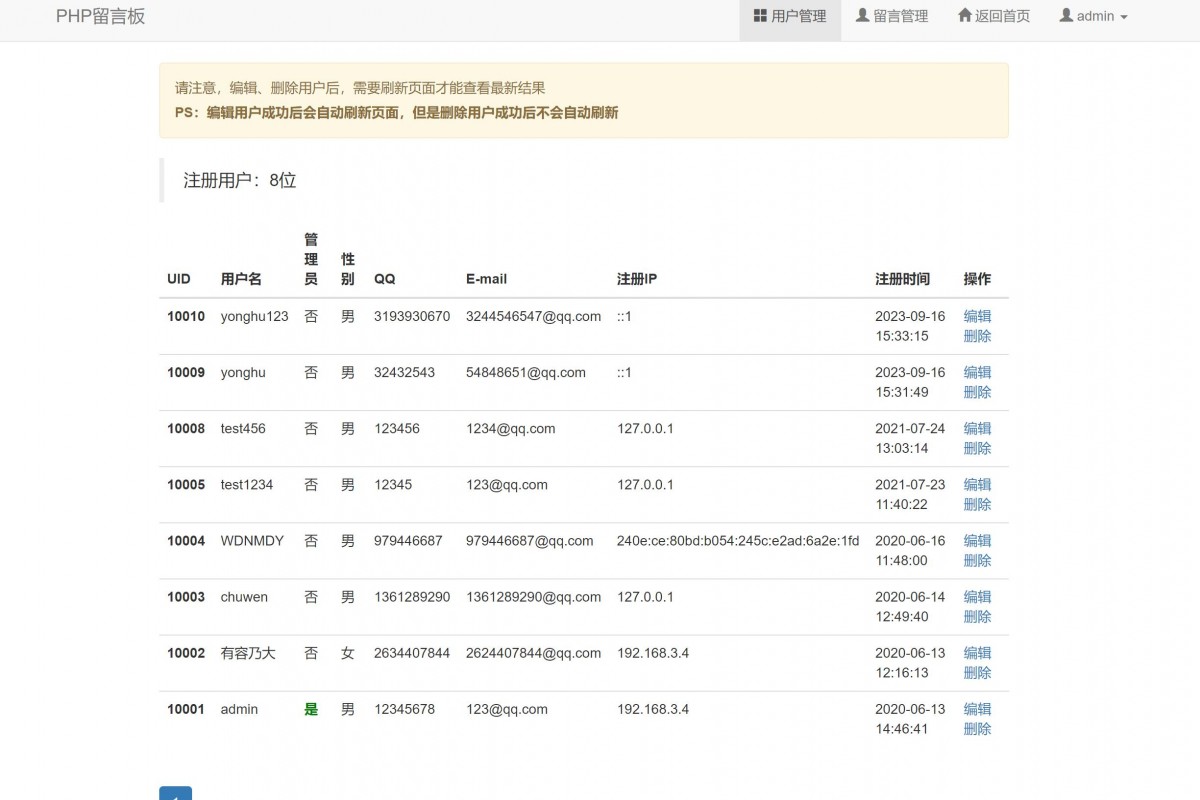Delete user test456
Screen dimensions: 1200x800
coord(977,448)
